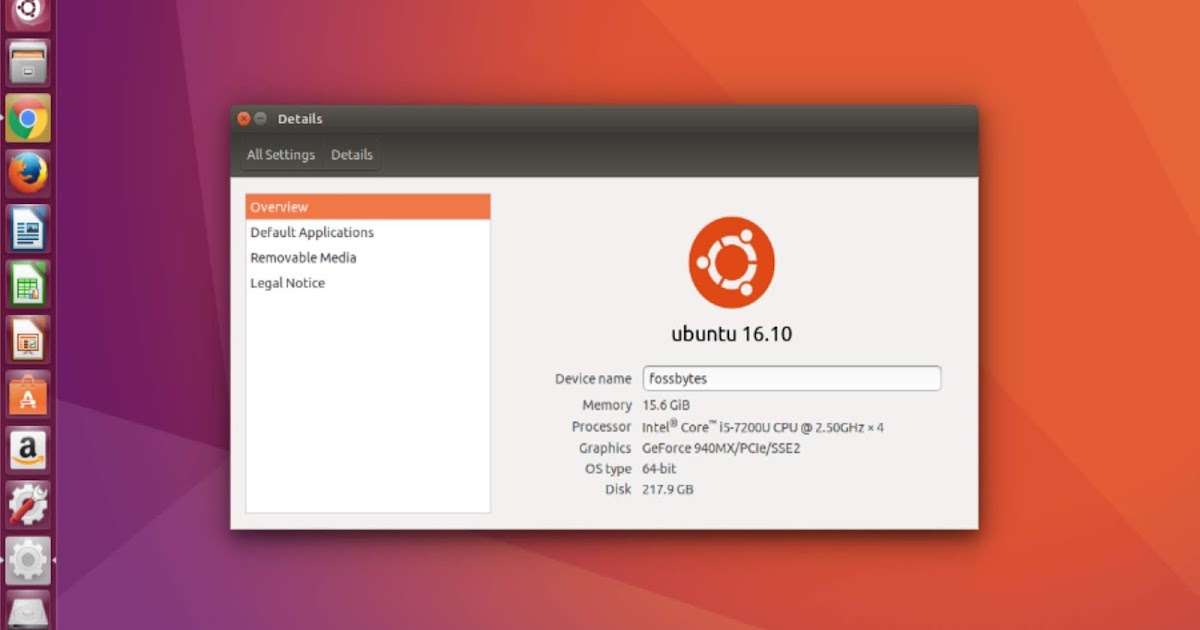This screenshot has width=1200, height=630.
Task: Click the Memory value '15.6 GiB'
Action: [666, 405]
